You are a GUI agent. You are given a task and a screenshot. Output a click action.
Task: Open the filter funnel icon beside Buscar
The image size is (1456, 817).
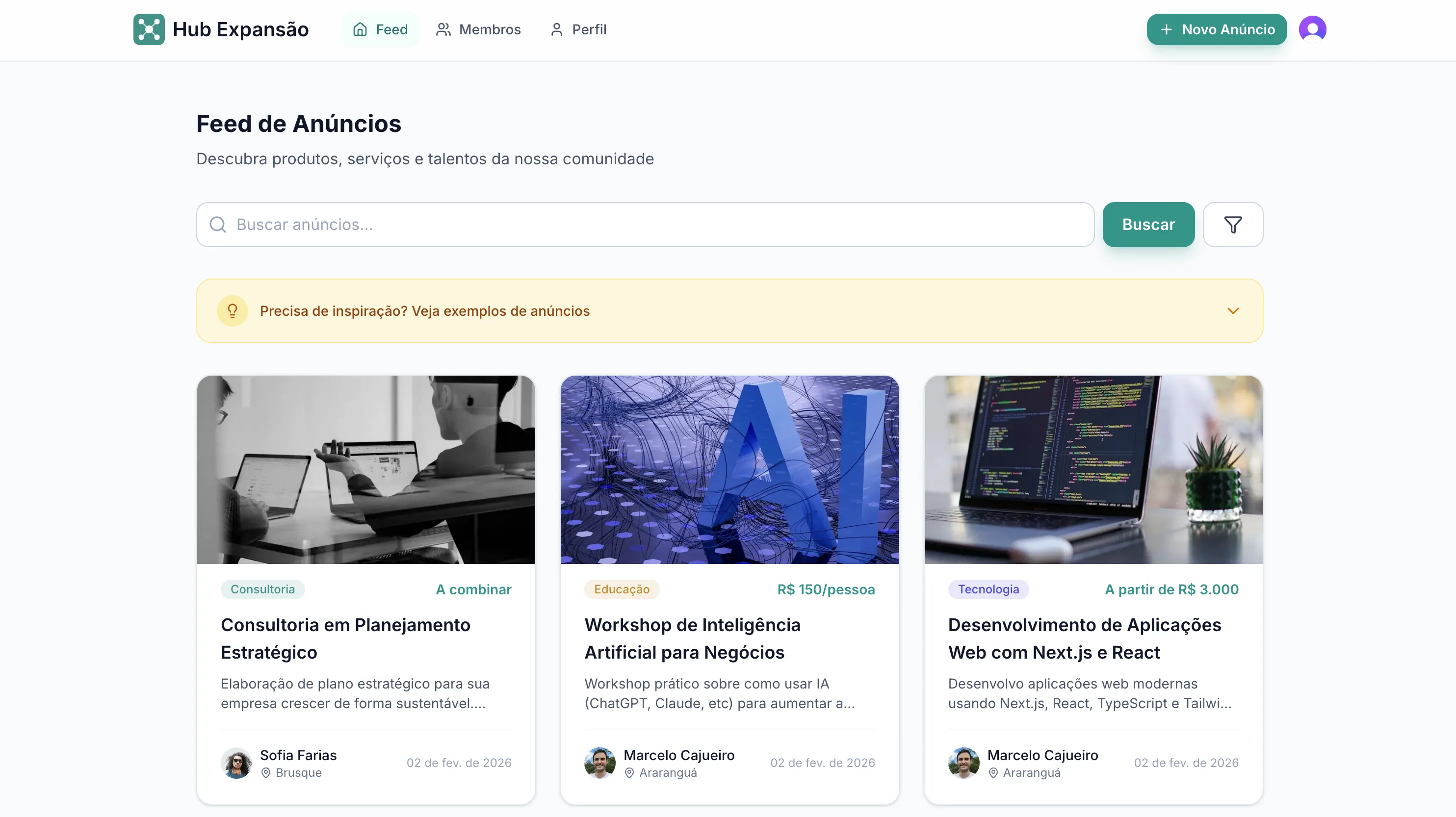1233,224
